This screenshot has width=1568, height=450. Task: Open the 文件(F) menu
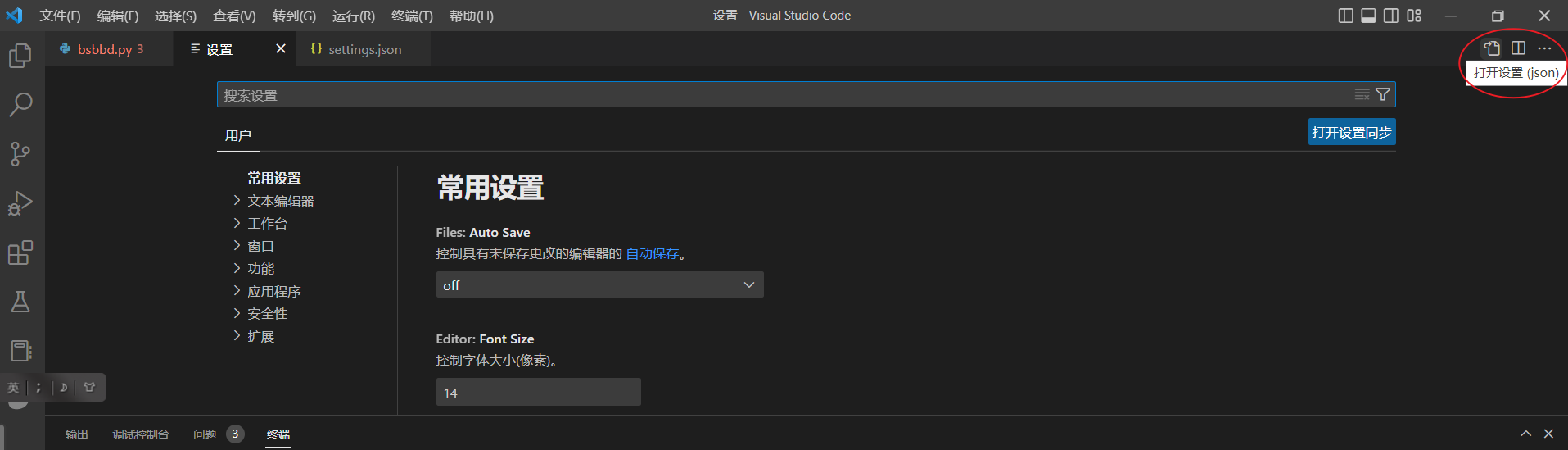click(x=61, y=16)
